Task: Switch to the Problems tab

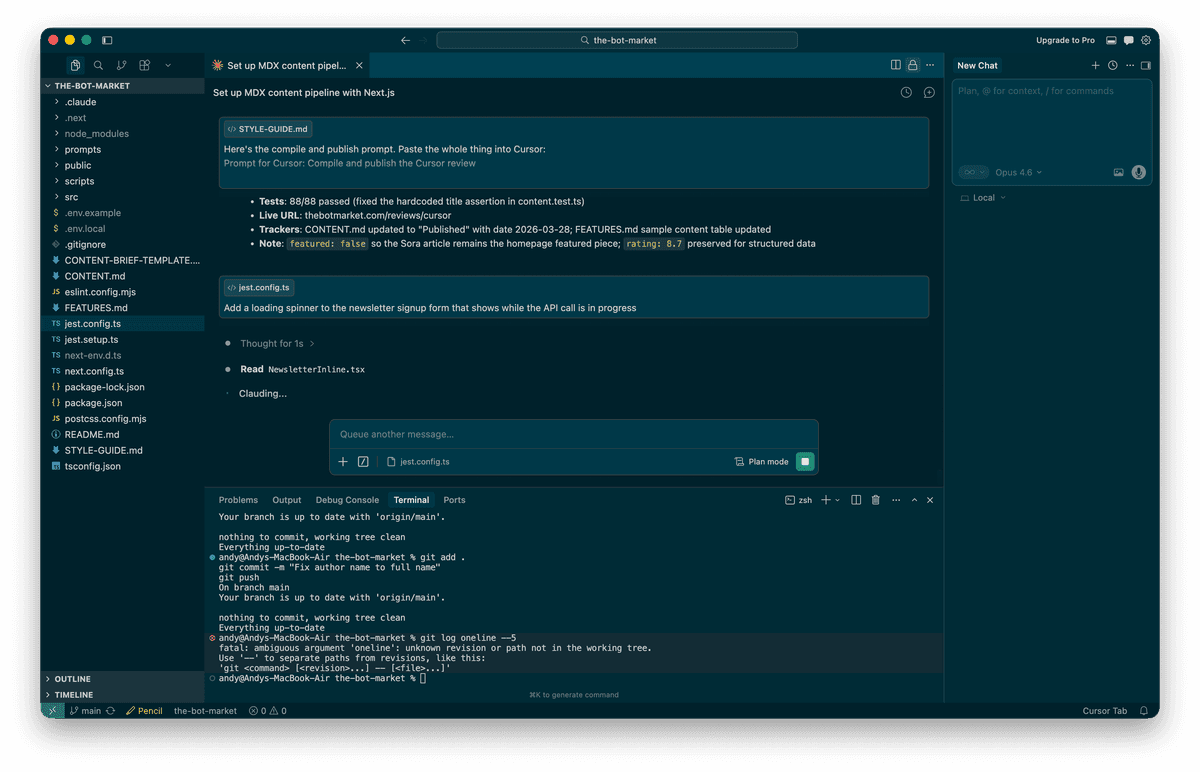Action: [x=238, y=499]
